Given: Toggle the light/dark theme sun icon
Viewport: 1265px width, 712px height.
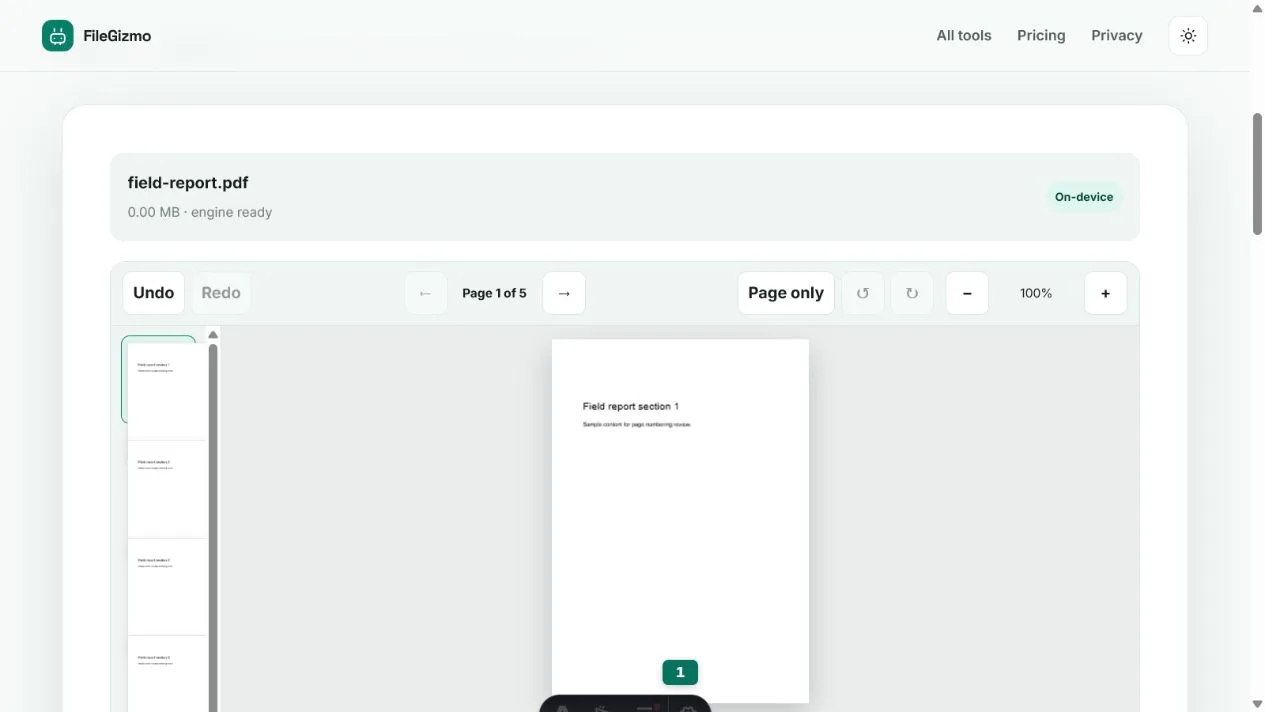Looking at the screenshot, I should click(x=1188, y=36).
